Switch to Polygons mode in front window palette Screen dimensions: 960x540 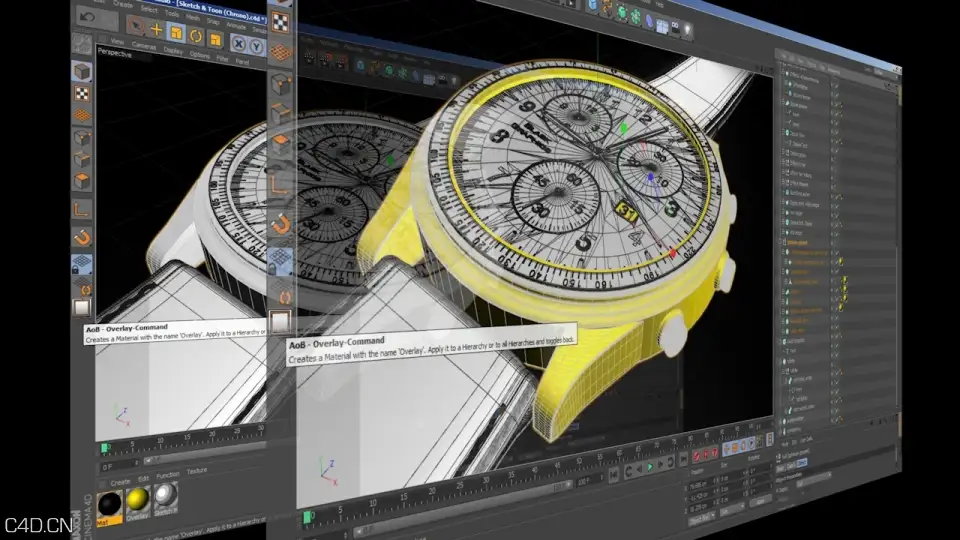click(x=280, y=144)
